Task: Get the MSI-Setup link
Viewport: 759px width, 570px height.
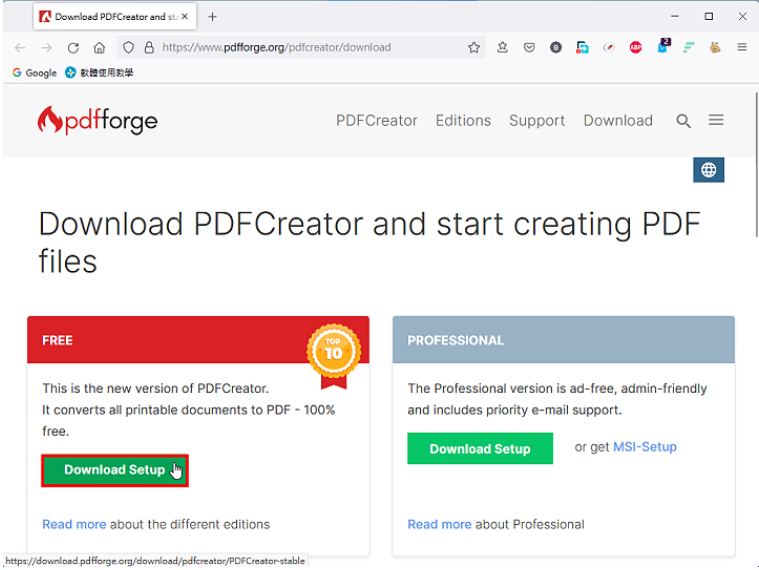Action: point(645,447)
